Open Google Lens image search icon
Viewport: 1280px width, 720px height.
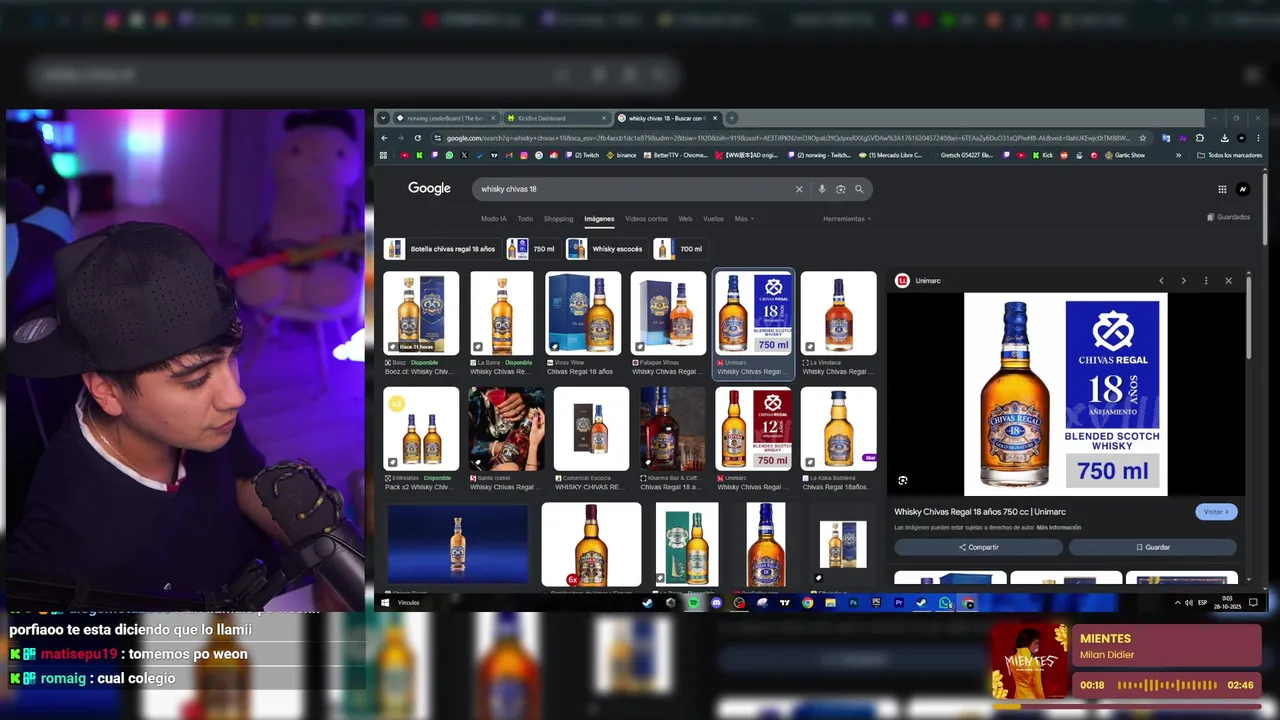(x=840, y=189)
